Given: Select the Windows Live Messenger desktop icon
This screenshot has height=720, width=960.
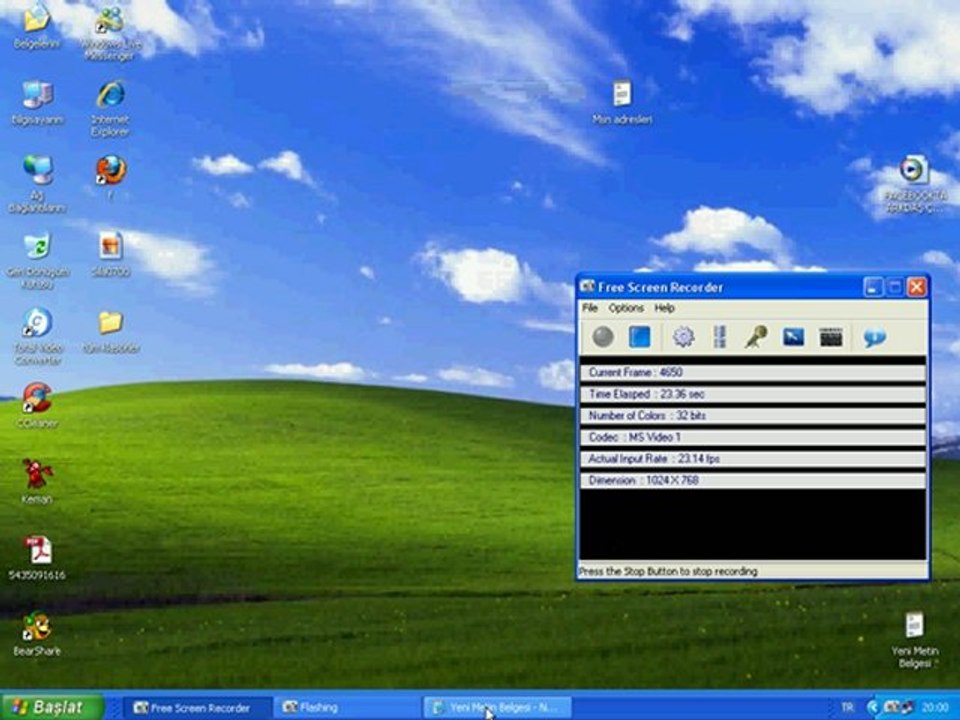Looking at the screenshot, I should (x=110, y=32).
